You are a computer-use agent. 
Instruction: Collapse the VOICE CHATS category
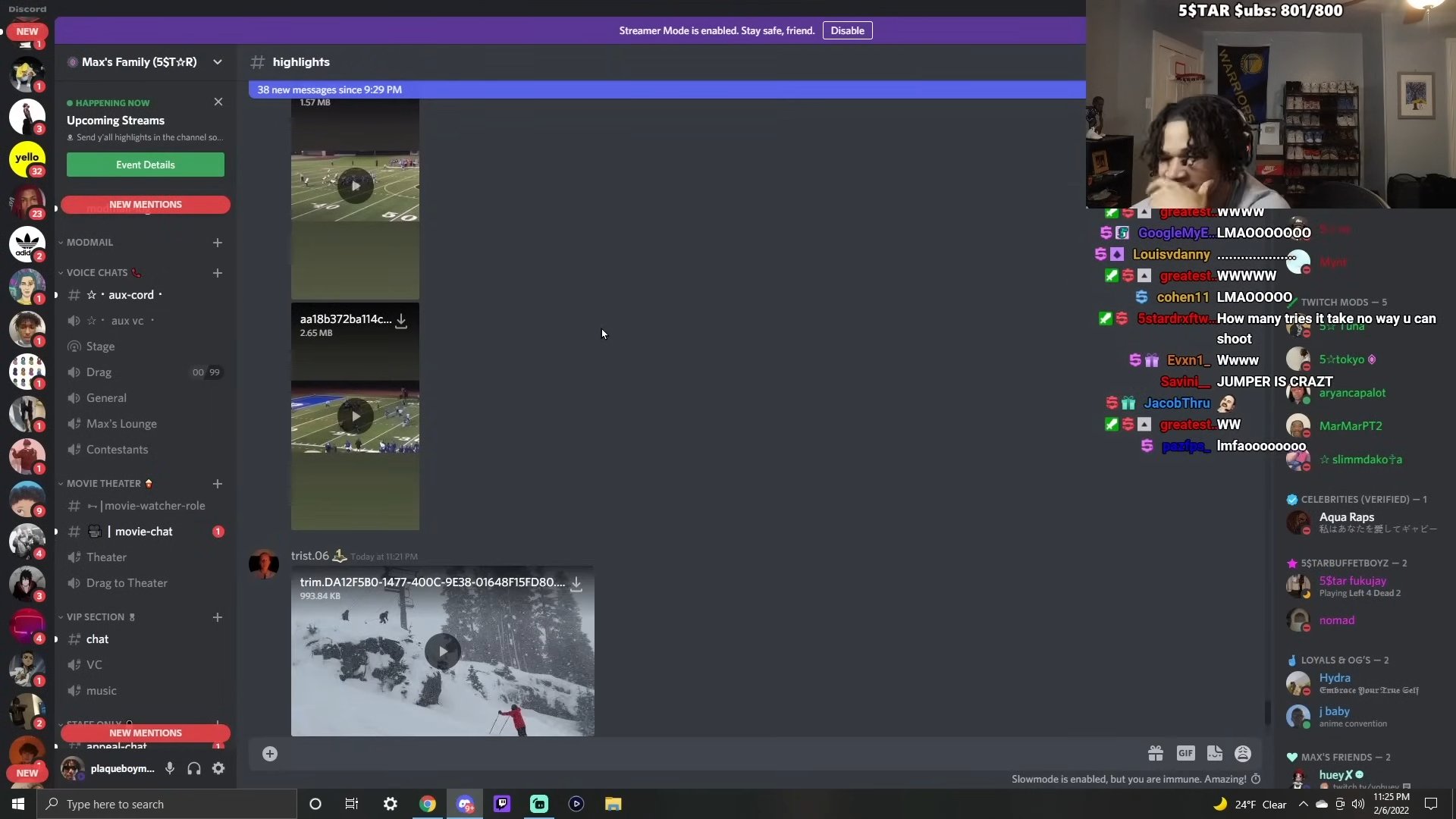99,273
